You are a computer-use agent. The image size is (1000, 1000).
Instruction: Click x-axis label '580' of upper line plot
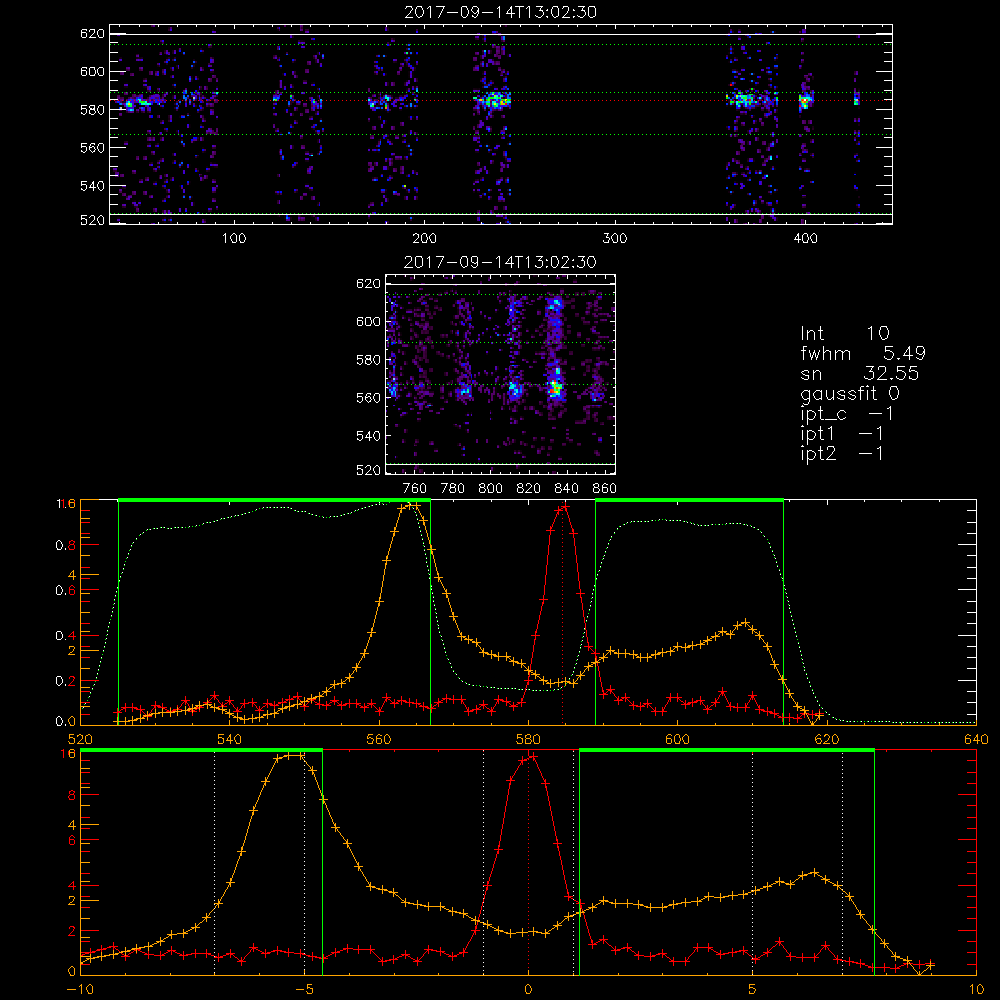528,739
